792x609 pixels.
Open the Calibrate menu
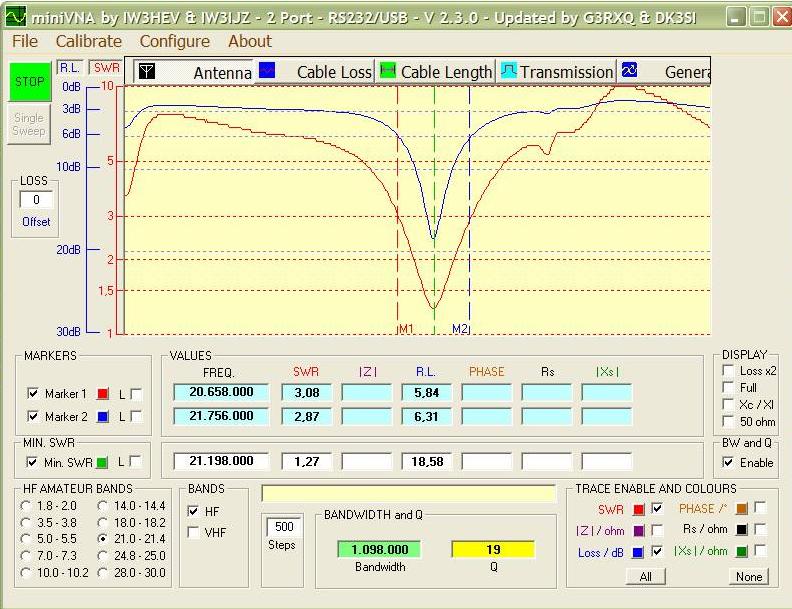point(88,41)
